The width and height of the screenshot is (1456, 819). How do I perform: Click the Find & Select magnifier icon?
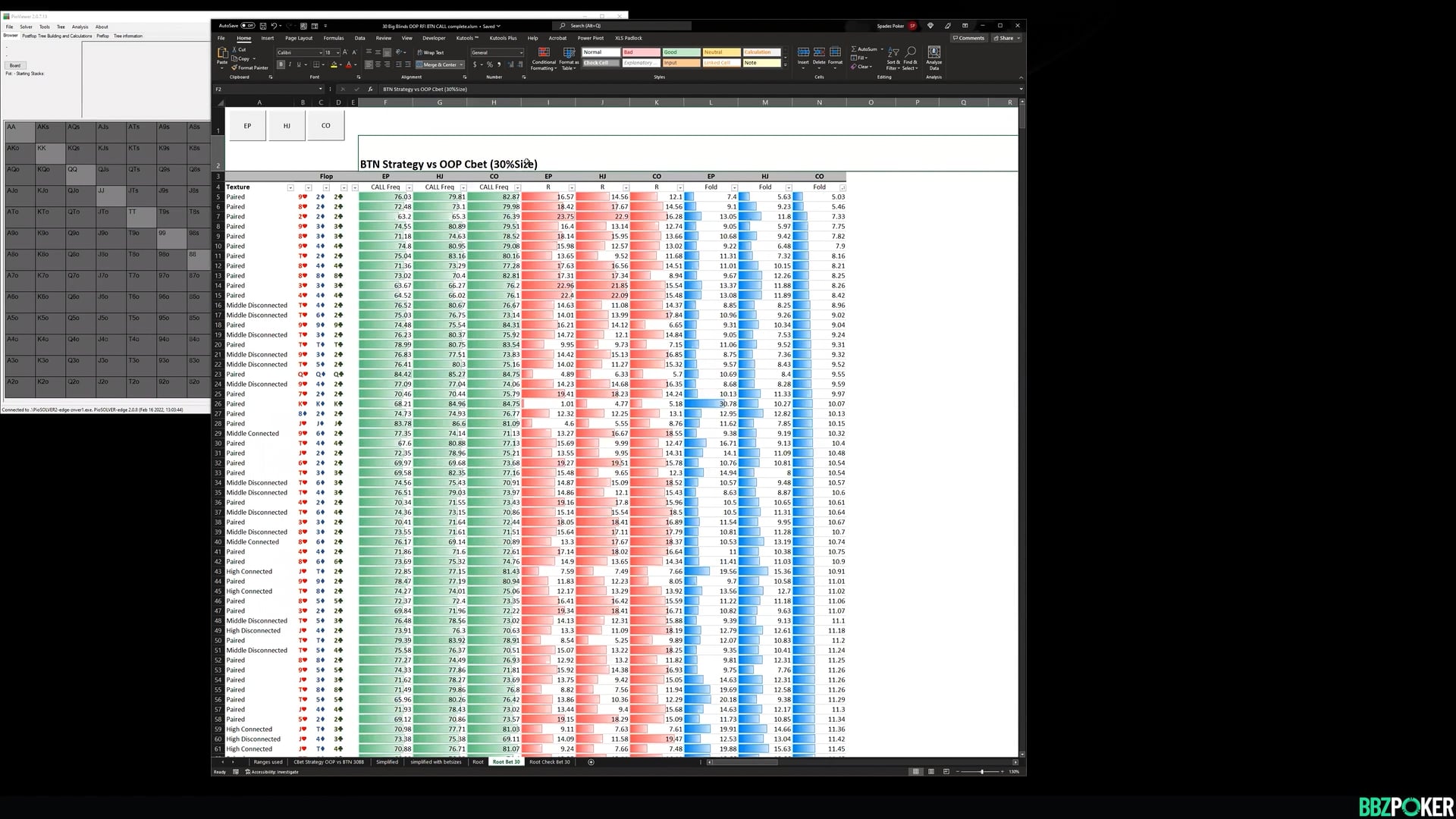[x=911, y=53]
